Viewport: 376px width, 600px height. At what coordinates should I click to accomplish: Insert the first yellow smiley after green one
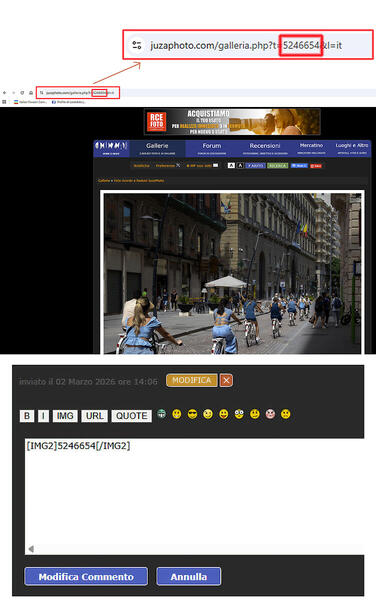[177, 414]
